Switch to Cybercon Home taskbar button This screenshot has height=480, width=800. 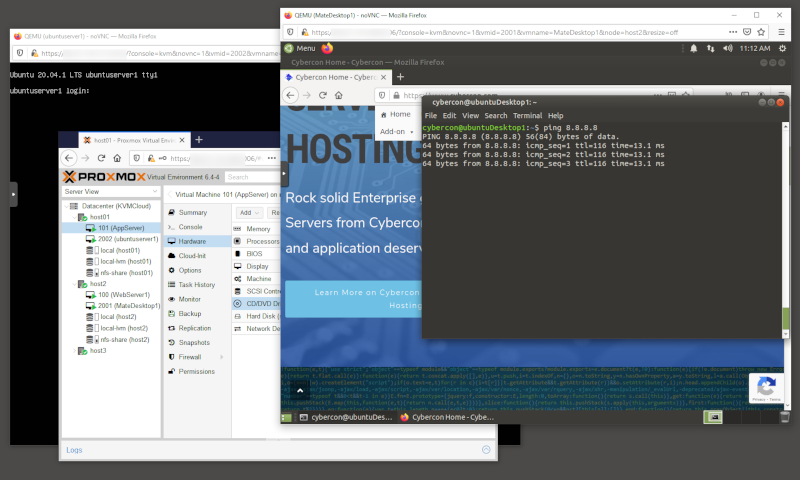(x=447, y=418)
